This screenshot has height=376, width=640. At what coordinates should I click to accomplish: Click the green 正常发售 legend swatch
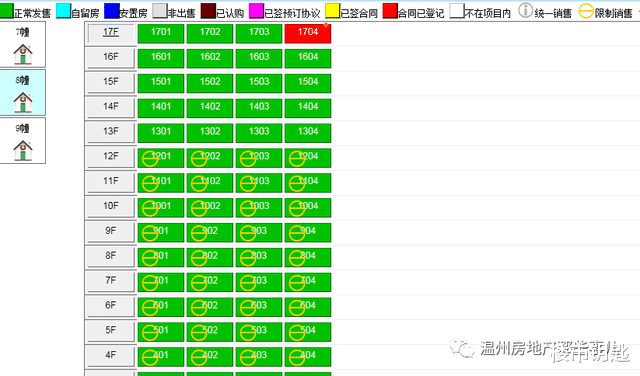pyautogui.click(x=7, y=11)
